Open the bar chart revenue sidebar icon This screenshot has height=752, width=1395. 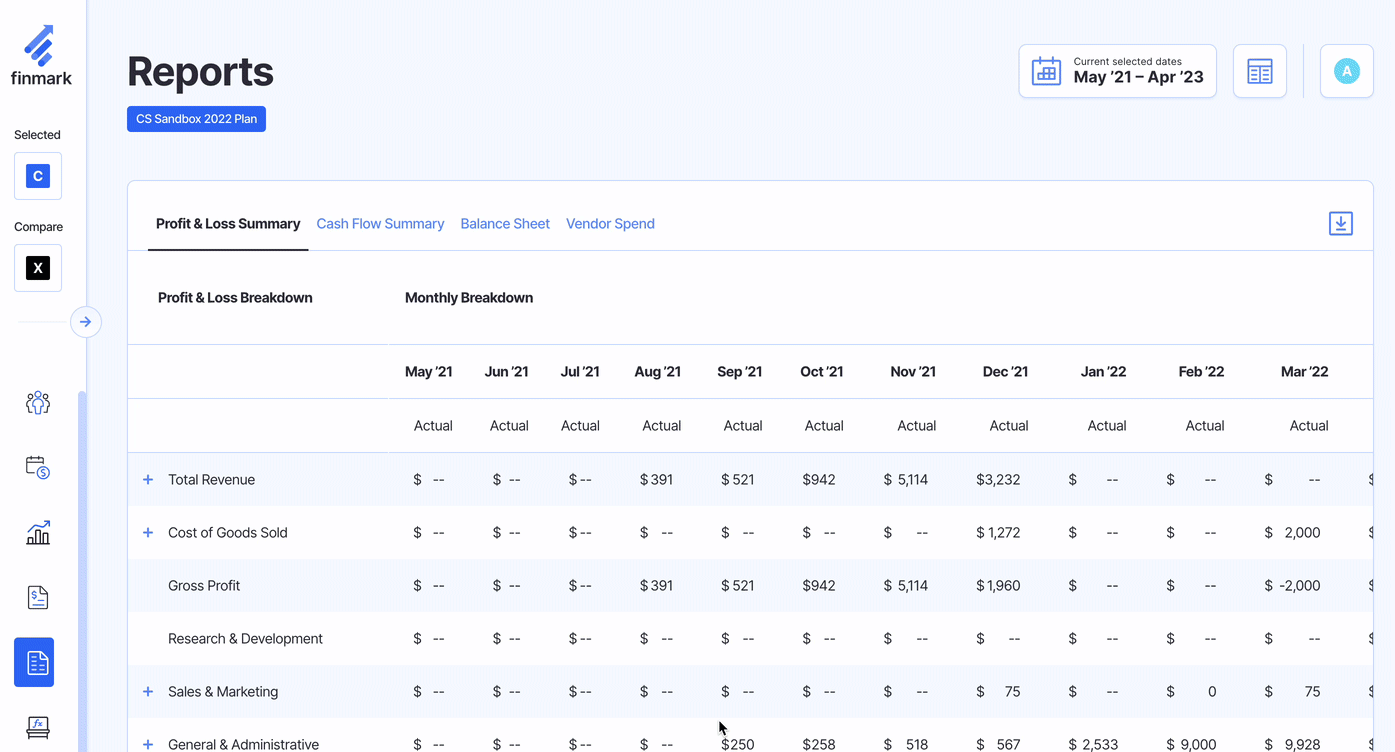point(38,533)
